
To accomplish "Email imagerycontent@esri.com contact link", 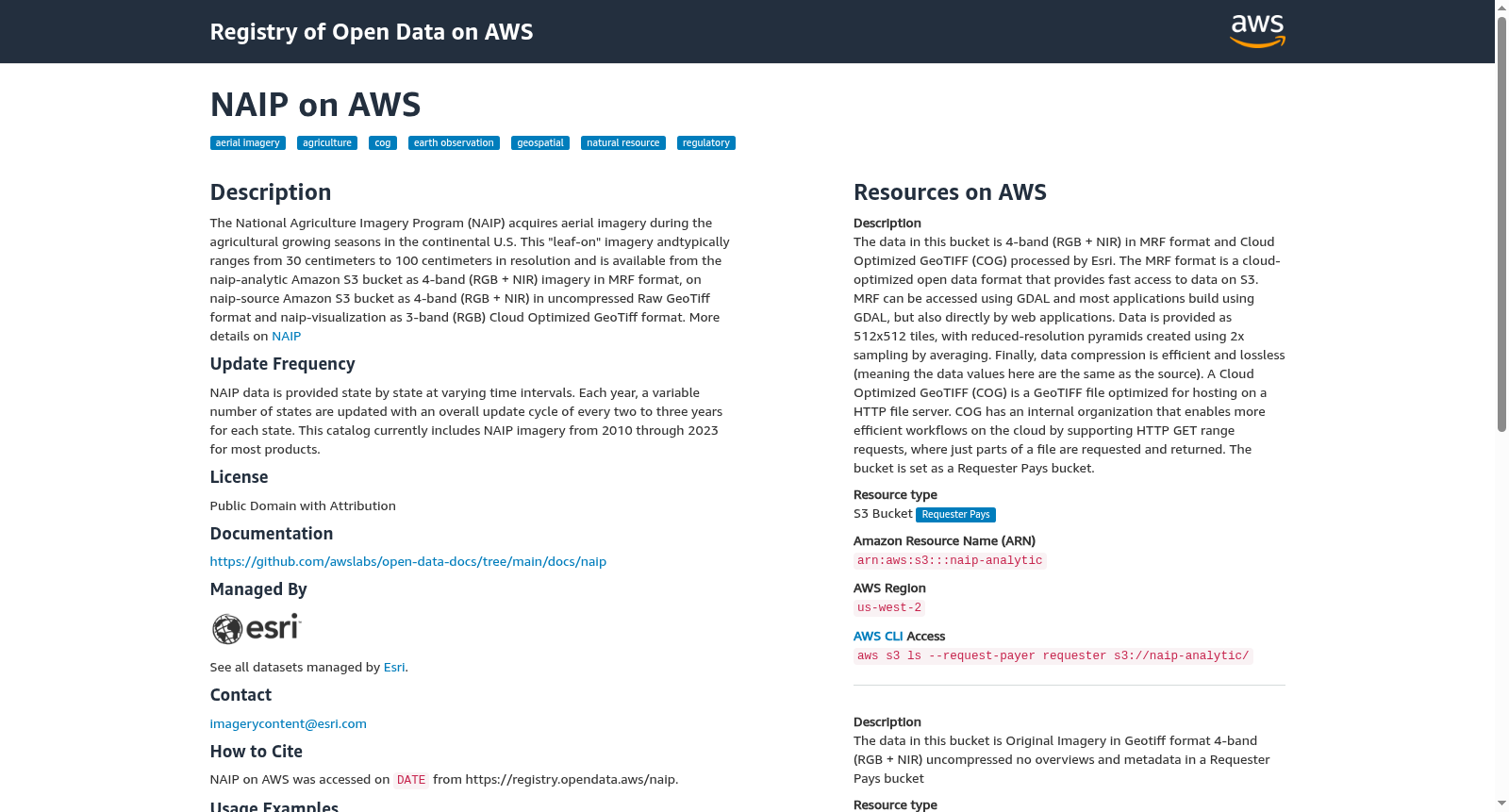I will (x=289, y=724).
